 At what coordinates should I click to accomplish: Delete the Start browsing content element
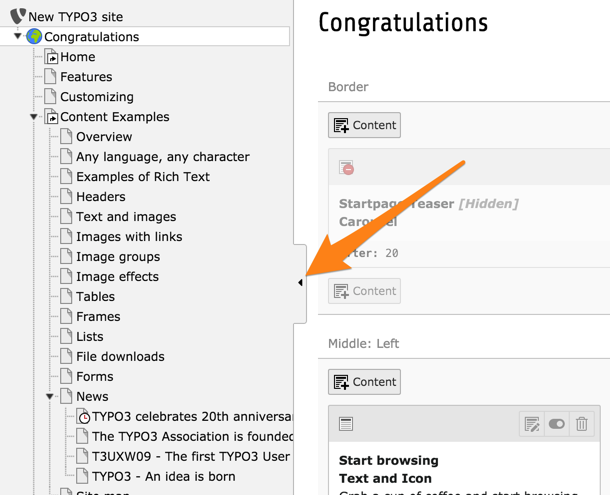tap(582, 424)
